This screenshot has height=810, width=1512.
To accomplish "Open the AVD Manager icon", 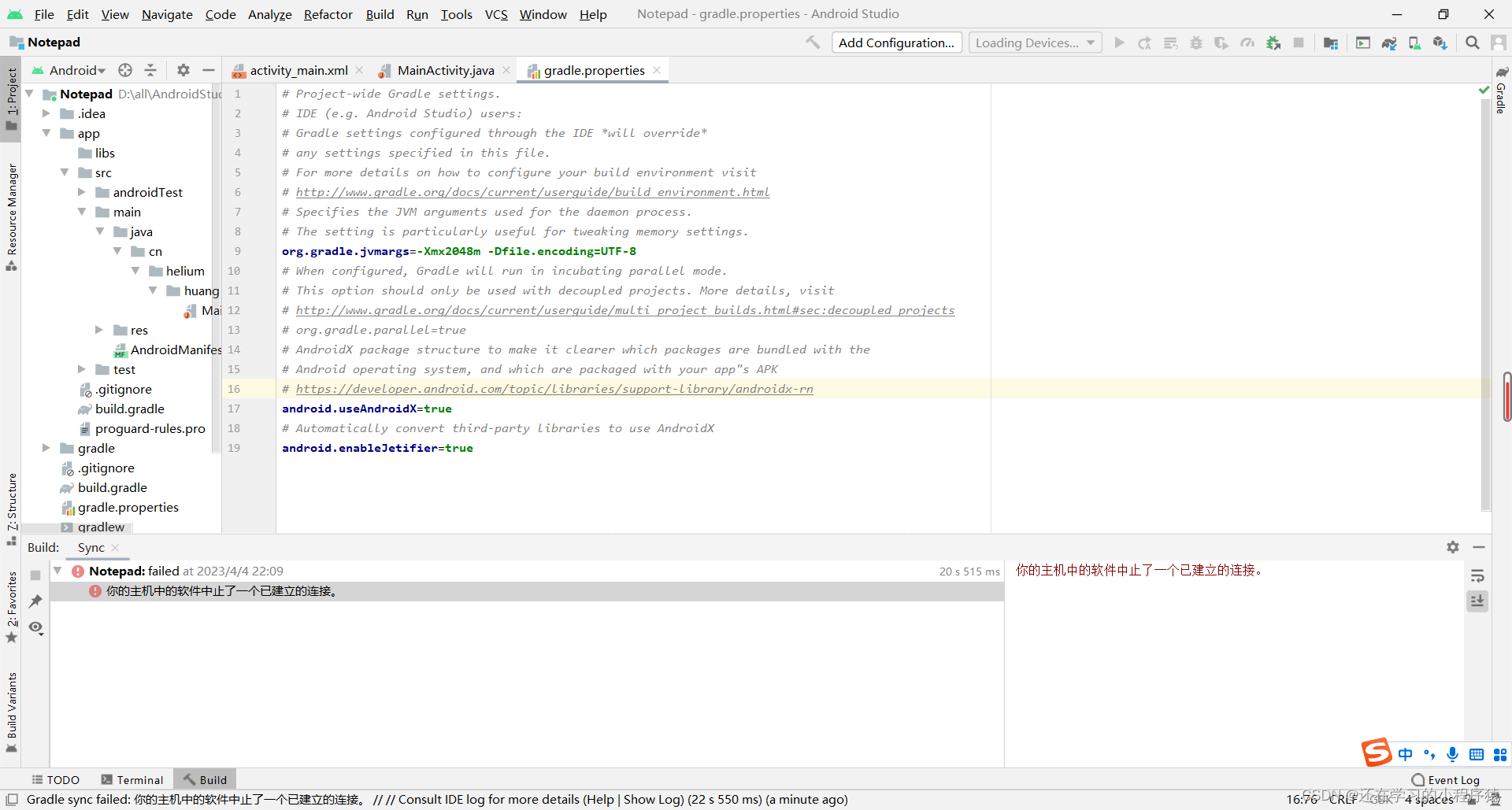I will (1414, 43).
